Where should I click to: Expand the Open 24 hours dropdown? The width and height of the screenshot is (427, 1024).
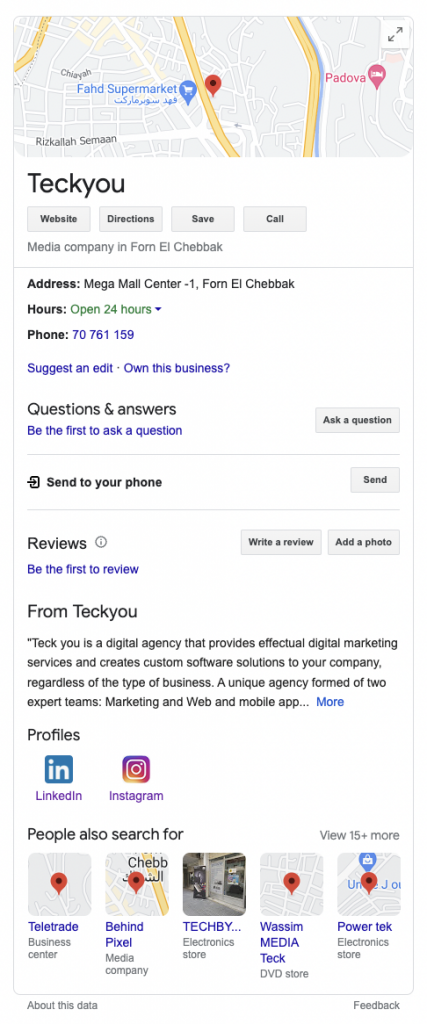pyautogui.click(x=159, y=310)
